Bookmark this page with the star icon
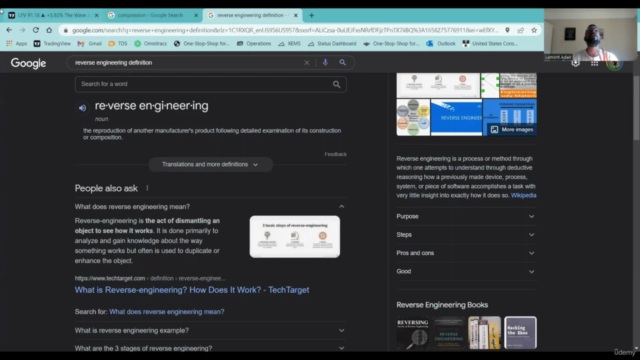The height and width of the screenshot is (360, 640). (x=534, y=30)
